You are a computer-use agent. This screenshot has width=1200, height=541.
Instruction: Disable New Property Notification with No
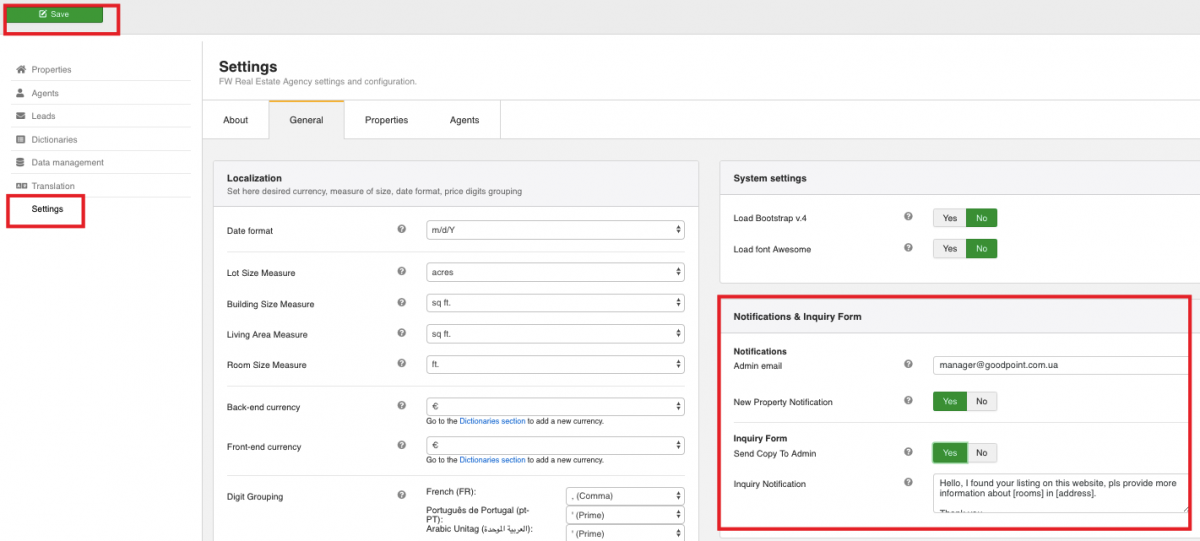pyautogui.click(x=981, y=402)
